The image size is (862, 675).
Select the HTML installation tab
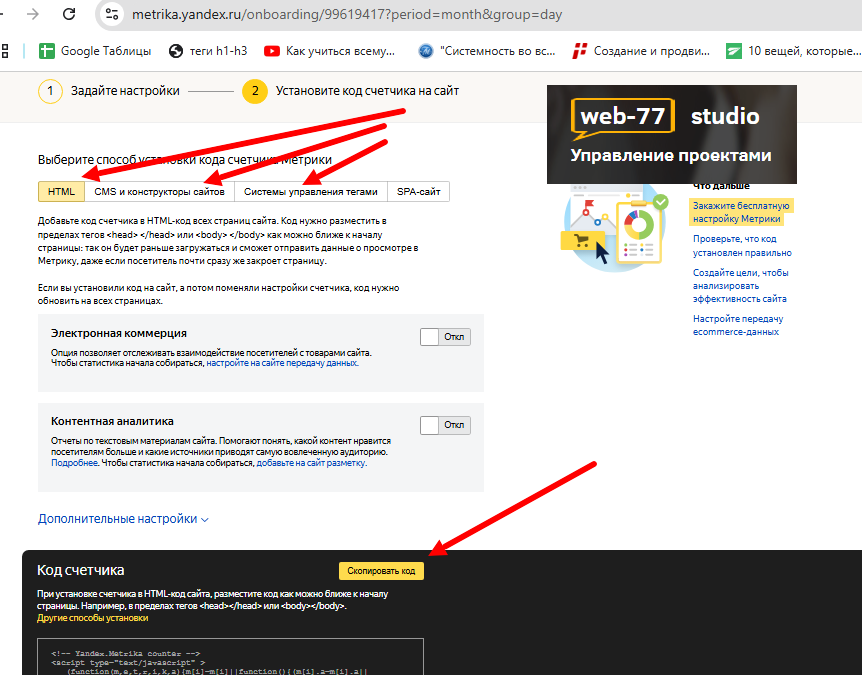[61, 192]
